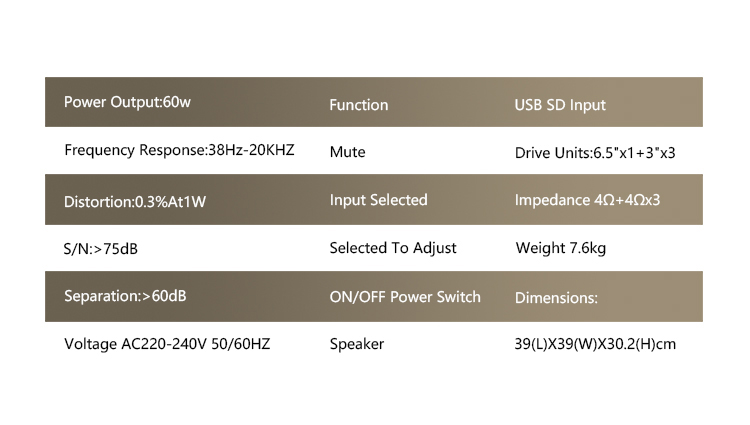
Task: Select Voltage AC220-240V 50/60HZ text
Action: point(167,344)
